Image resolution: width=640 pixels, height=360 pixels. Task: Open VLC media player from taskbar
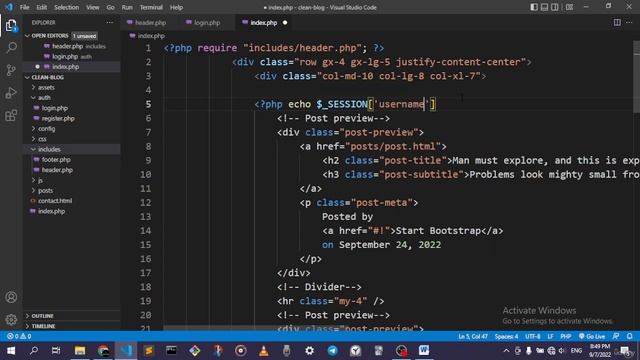(264, 351)
